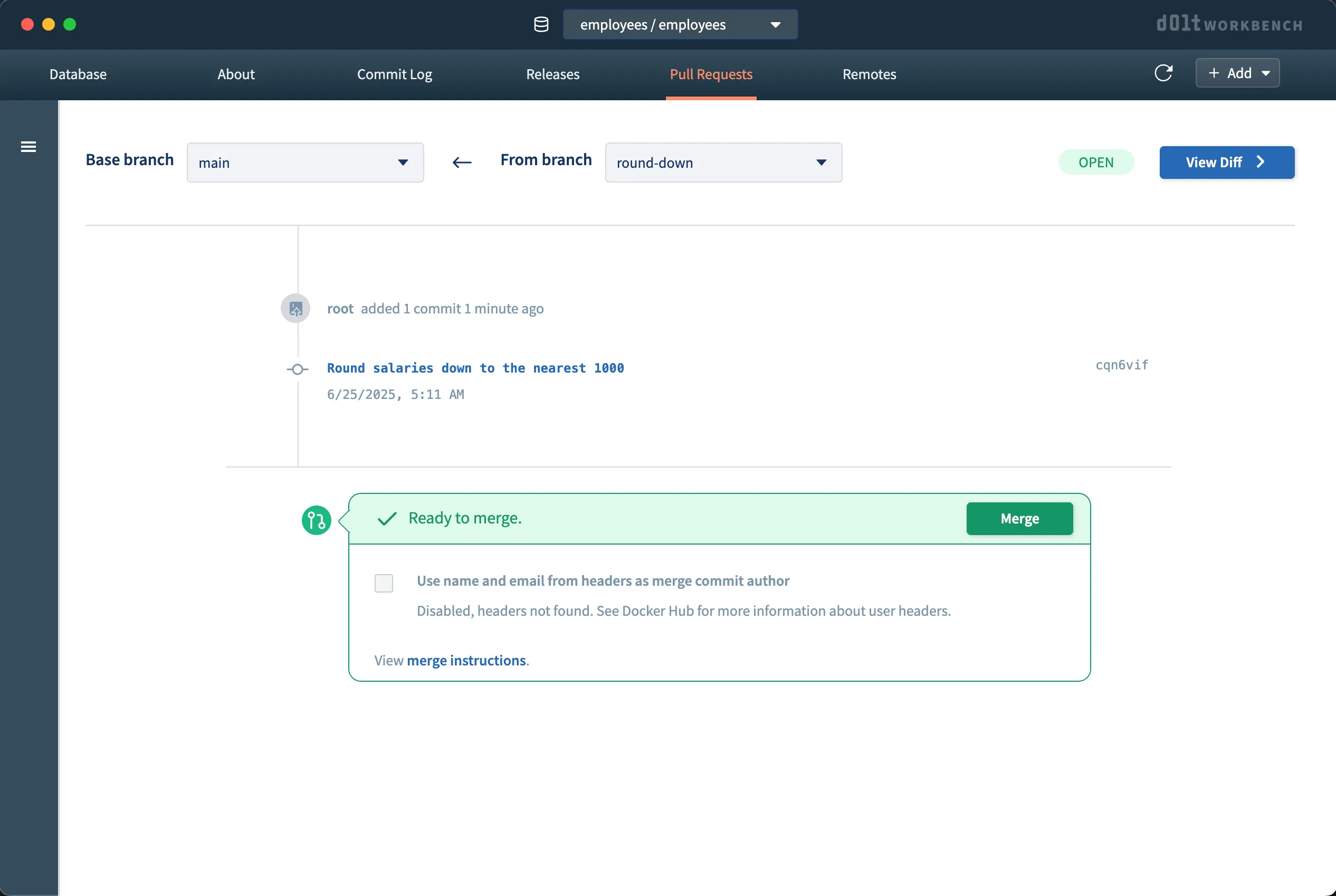
Task: Open the sidebar hamburger menu
Action: [x=28, y=146]
